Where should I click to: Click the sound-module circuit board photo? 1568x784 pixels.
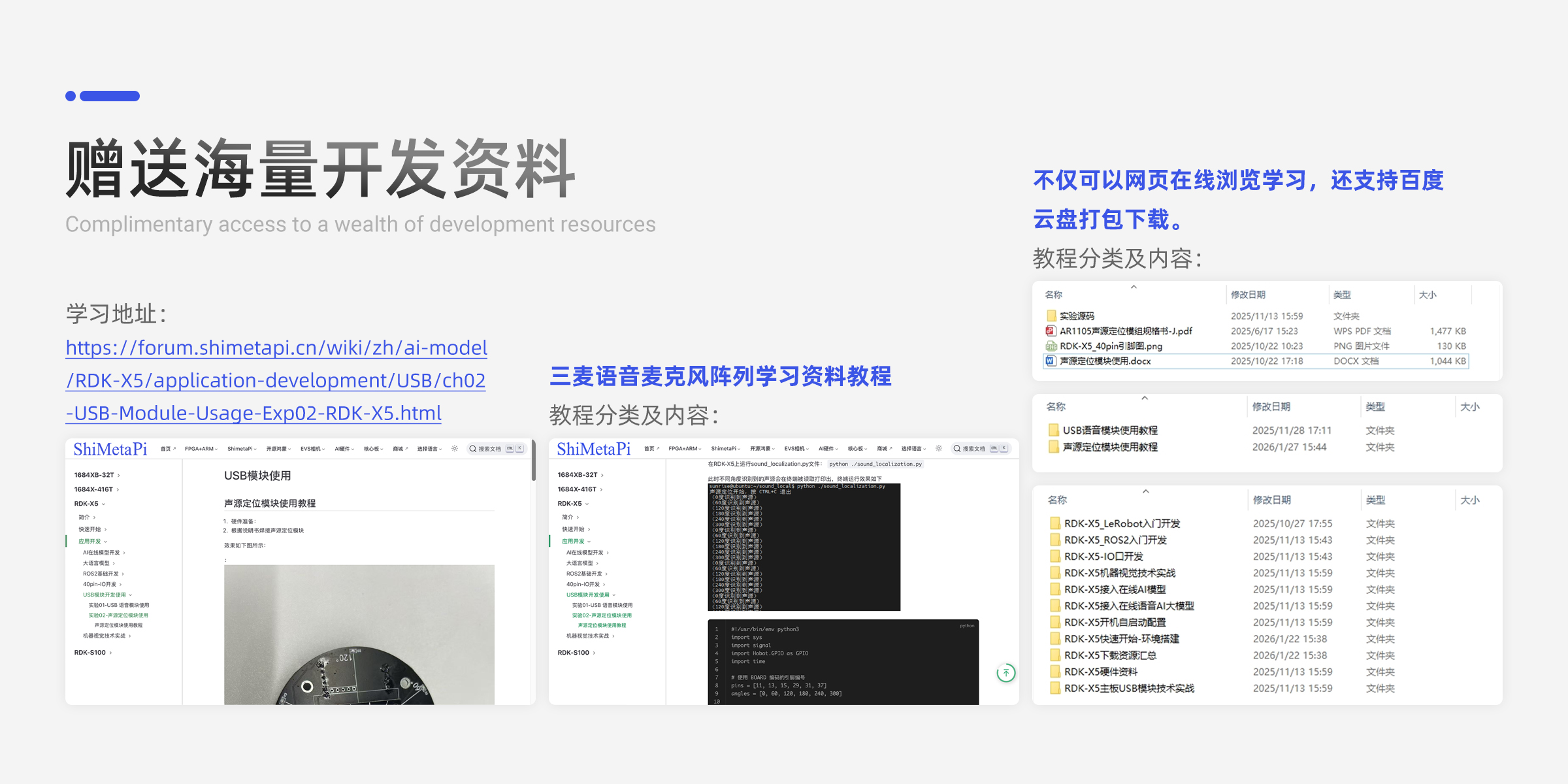tap(359, 634)
